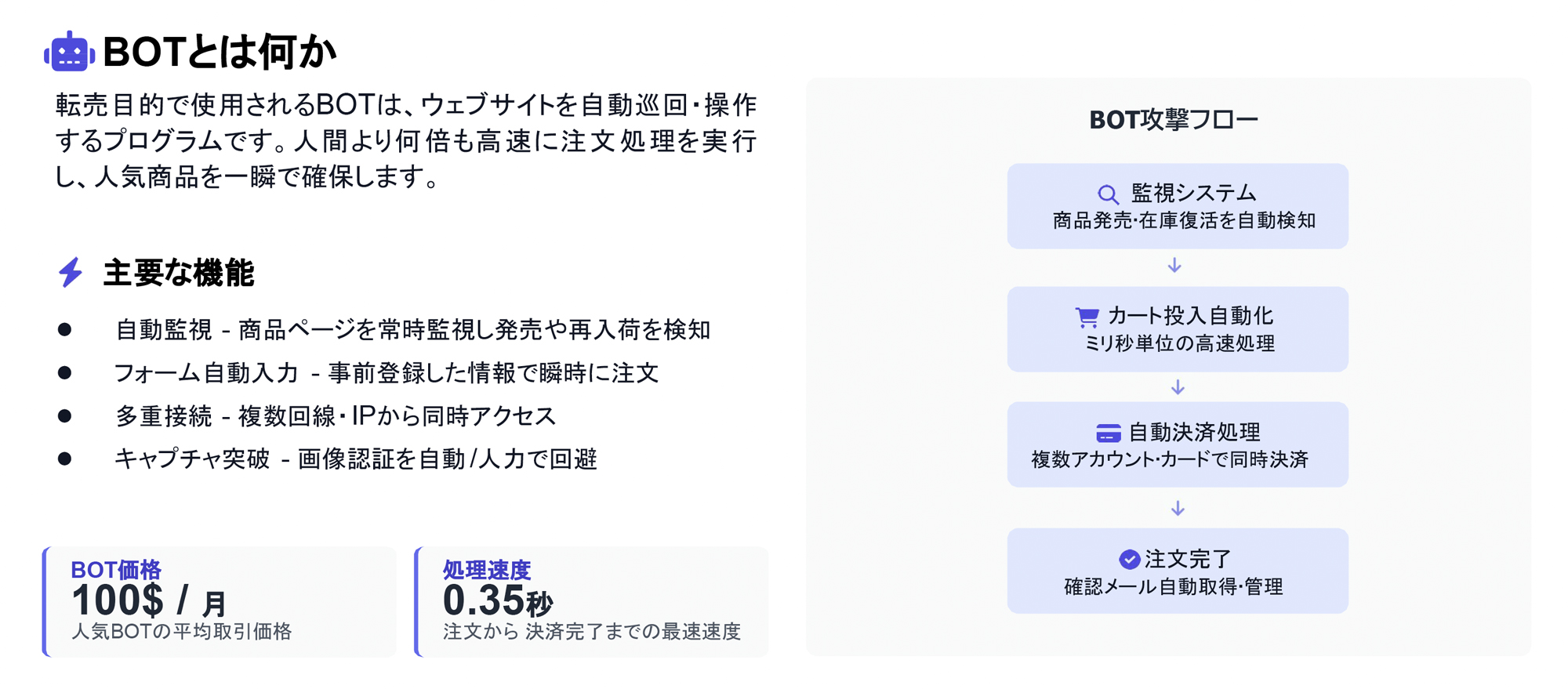The image size is (1568, 689).
Task: Select the キャプチャ突破 bullet item
Action: tap(356, 459)
